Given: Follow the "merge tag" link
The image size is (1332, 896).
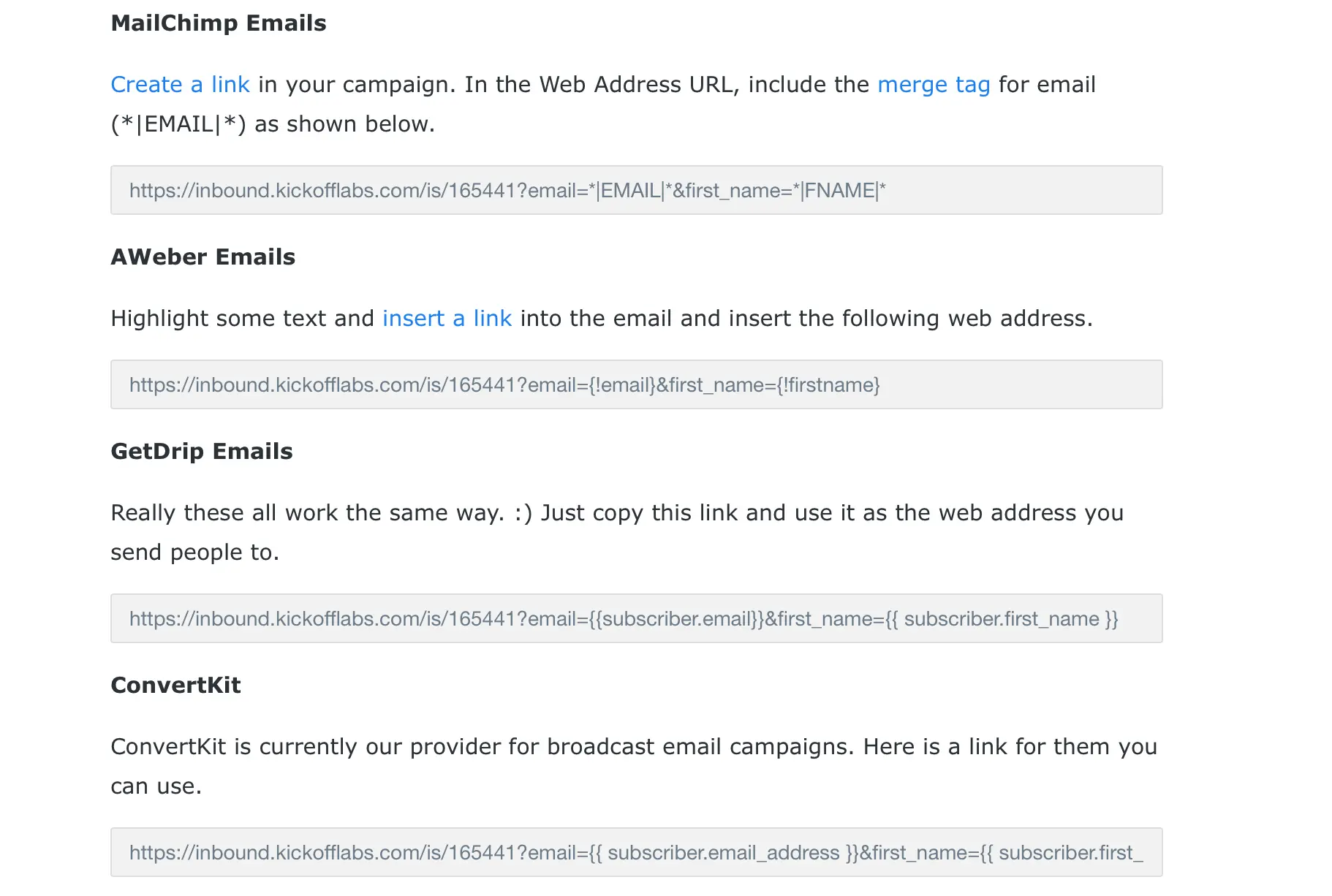Looking at the screenshot, I should tap(933, 85).
